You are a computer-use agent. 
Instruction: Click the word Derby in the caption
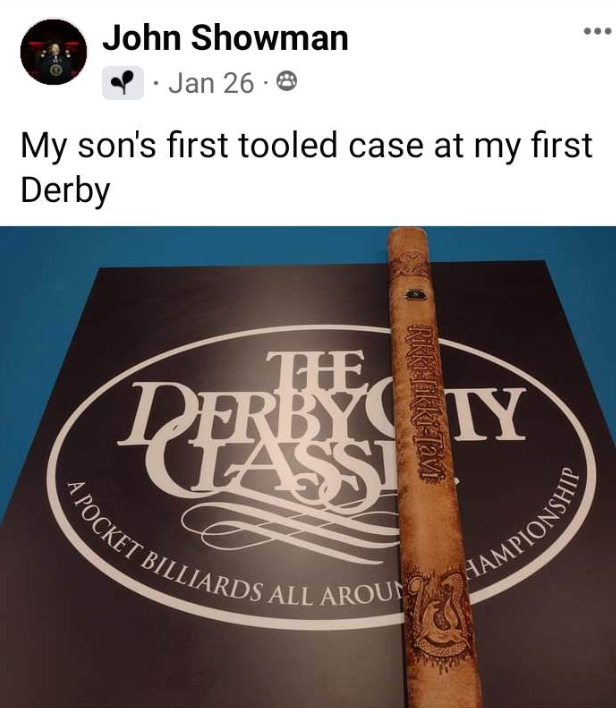coord(65,191)
